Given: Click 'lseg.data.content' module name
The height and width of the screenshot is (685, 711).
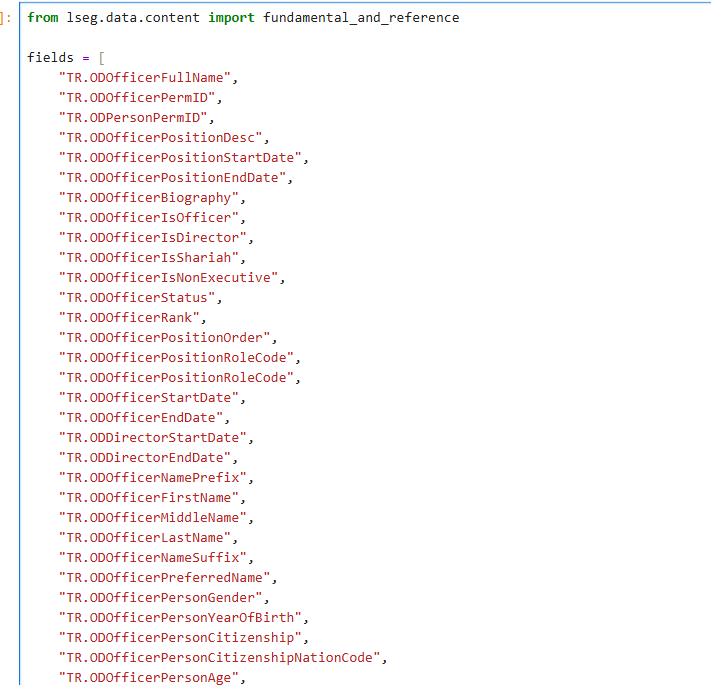Looking at the screenshot, I should [x=133, y=18].
